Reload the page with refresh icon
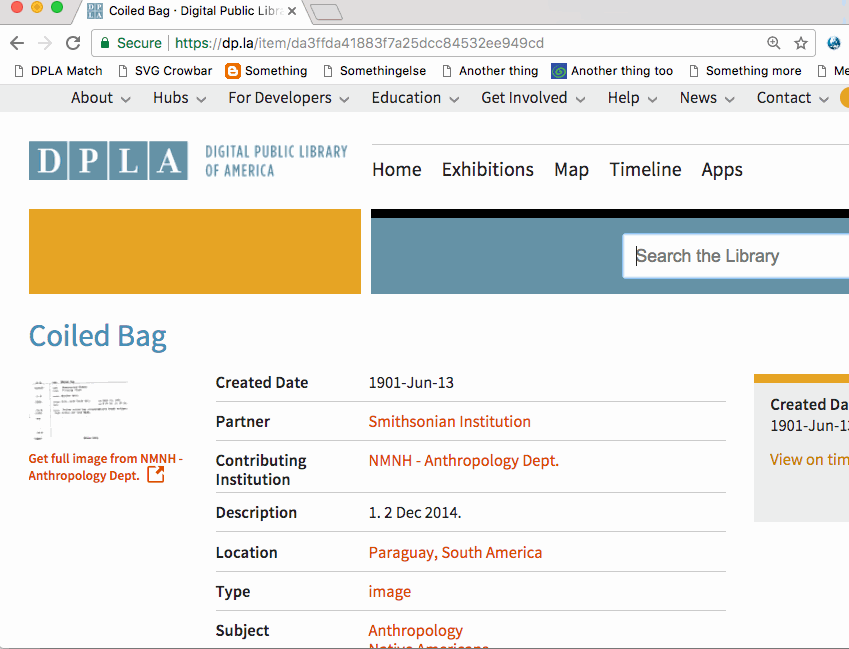 [x=73, y=43]
